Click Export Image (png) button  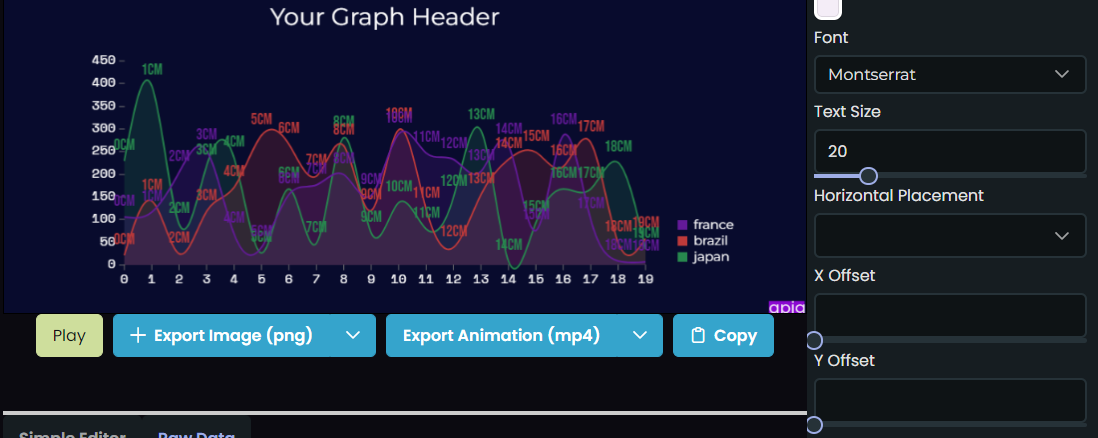pyautogui.click(x=222, y=335)
